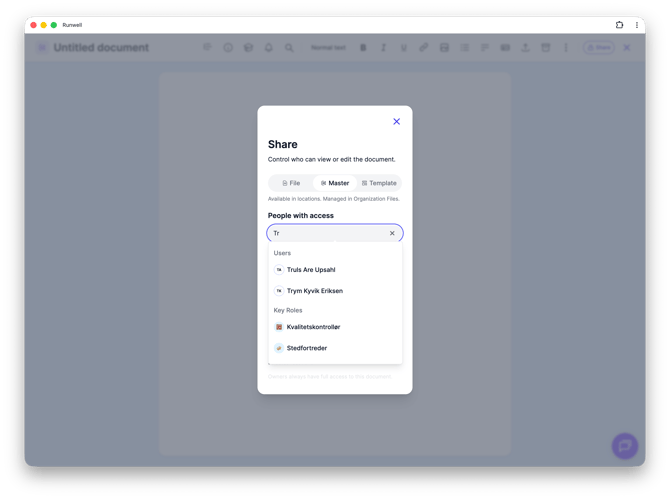670x499 pixels.
Task: Click the Stedfortreder role icon
Action: point(279,348)
